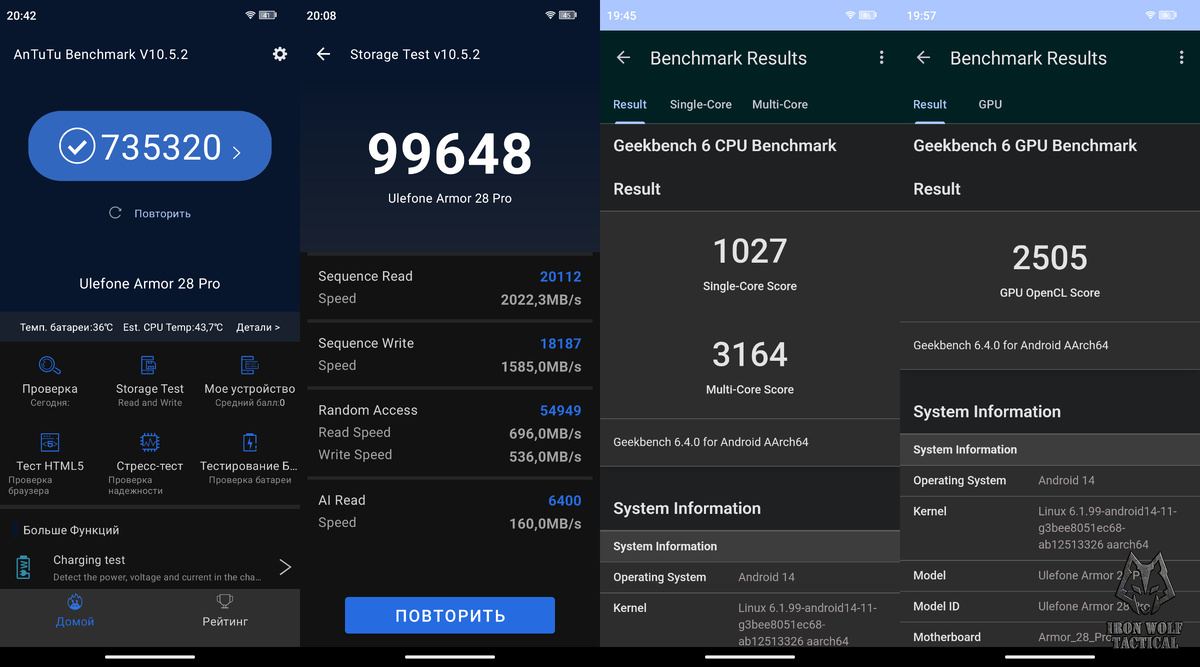Tap the Больше Функций section header
The height and width of the screenshot is (667, 1200).
coord(71,530)
